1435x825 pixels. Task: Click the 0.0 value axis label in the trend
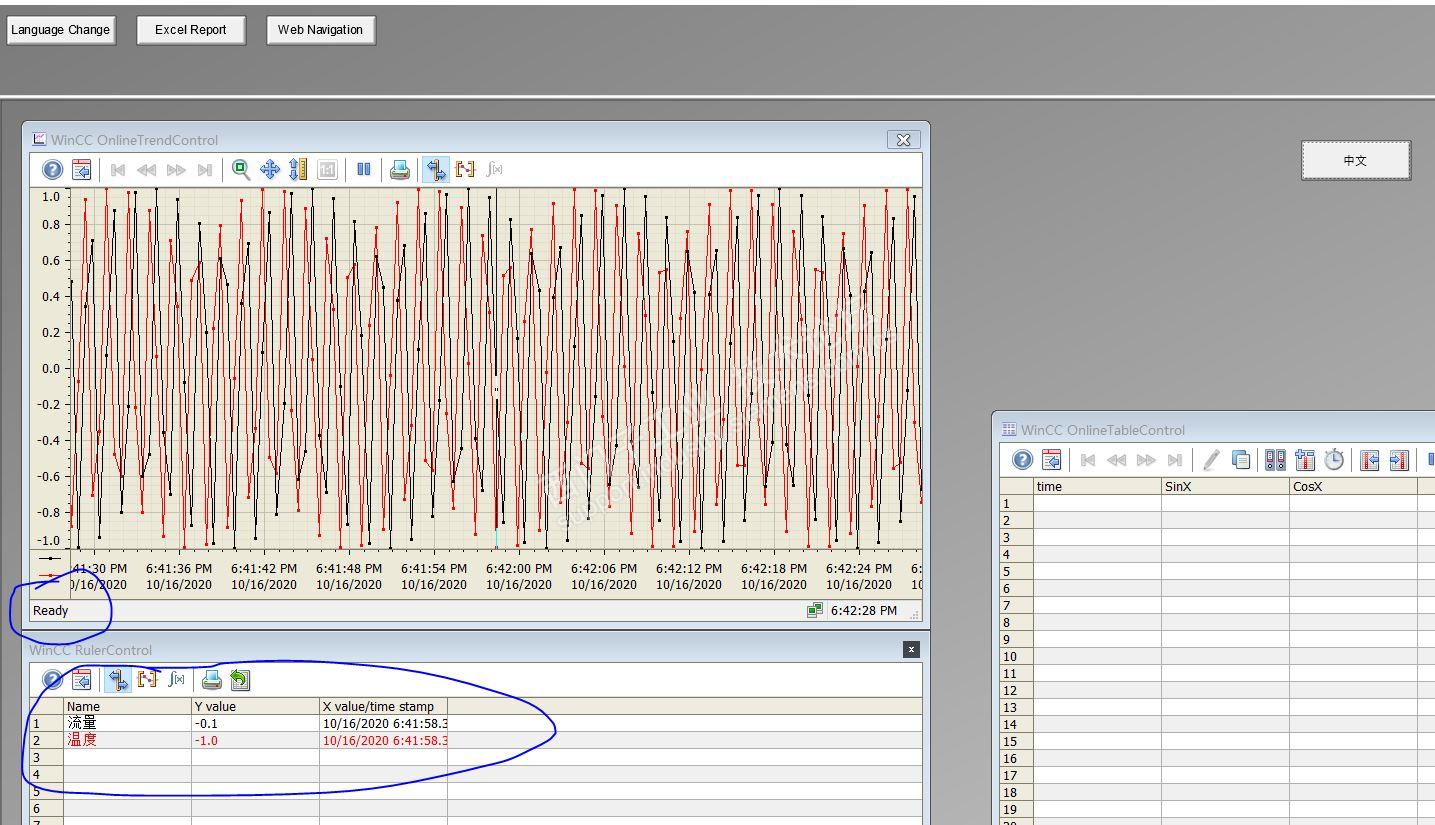tap(50, 368)
